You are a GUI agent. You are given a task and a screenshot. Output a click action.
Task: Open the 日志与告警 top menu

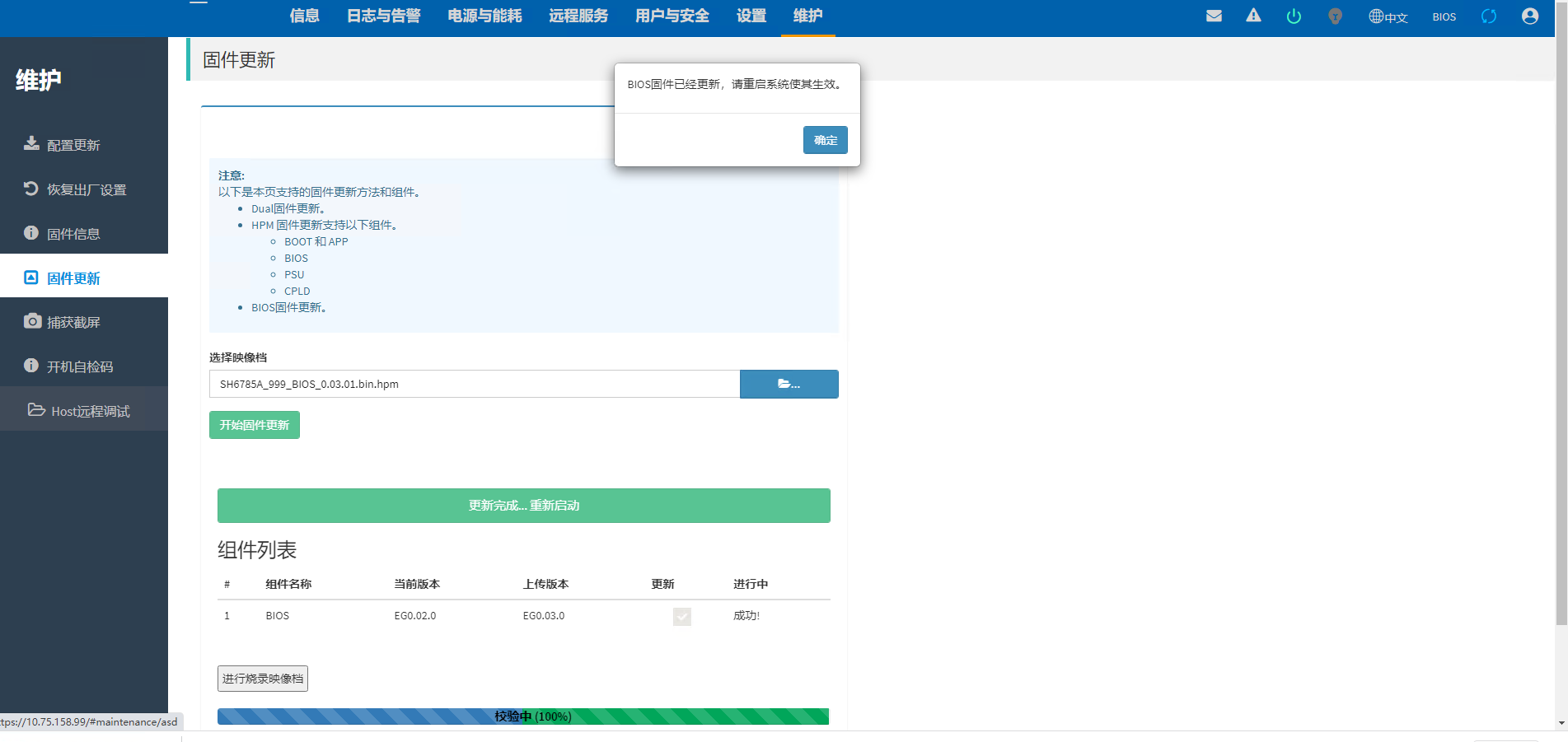[383, 16]
